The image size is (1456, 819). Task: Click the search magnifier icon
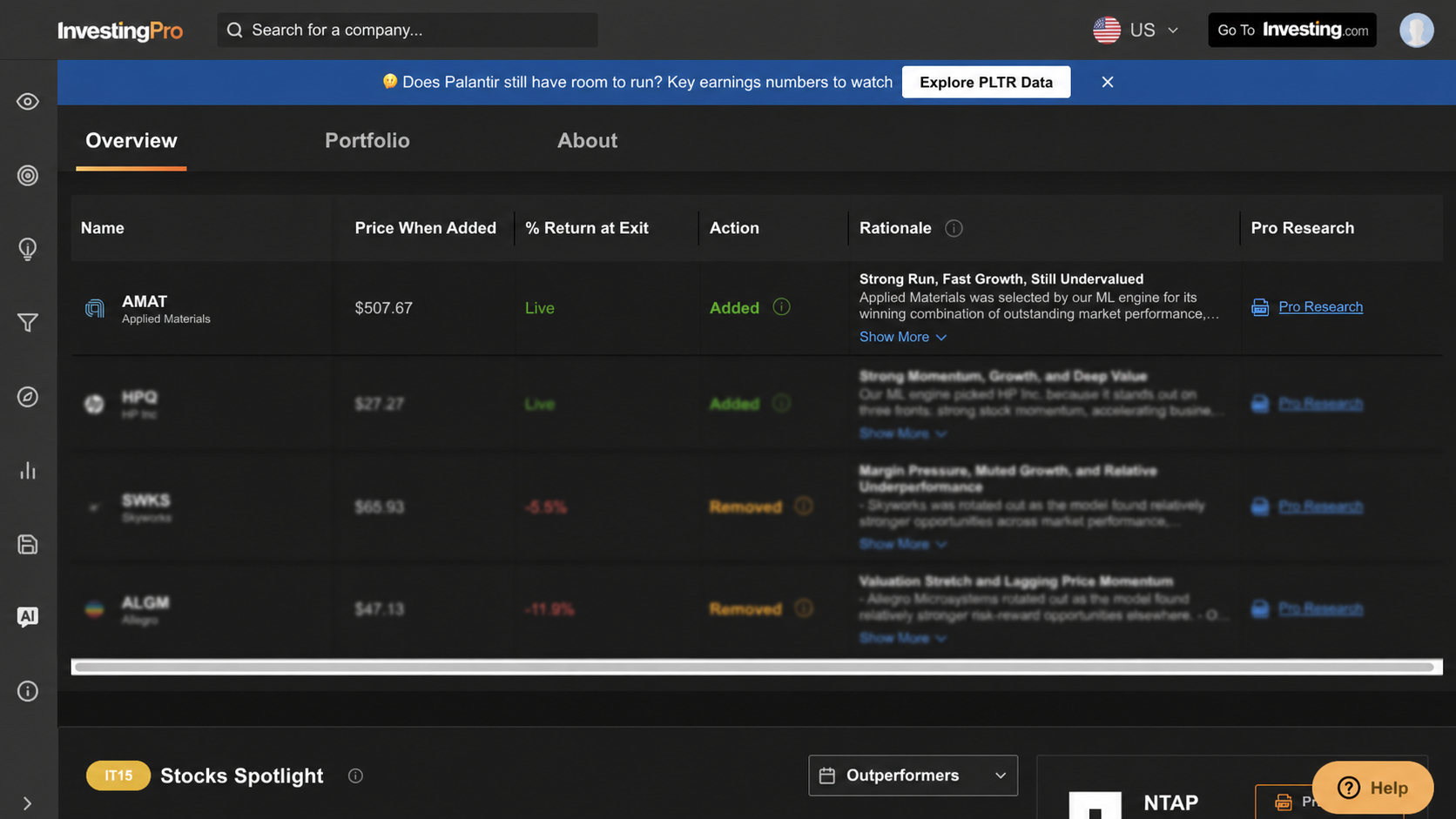coord(234,30)
